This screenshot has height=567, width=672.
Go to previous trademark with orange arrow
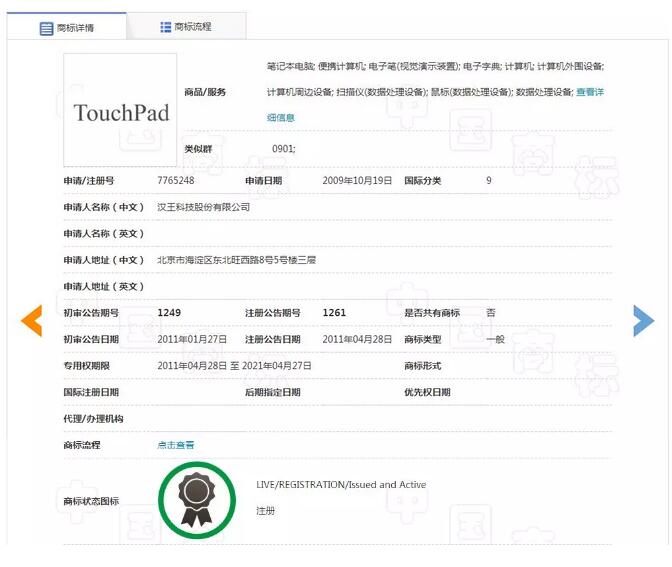pyautogui.click(x=32, y=320)
